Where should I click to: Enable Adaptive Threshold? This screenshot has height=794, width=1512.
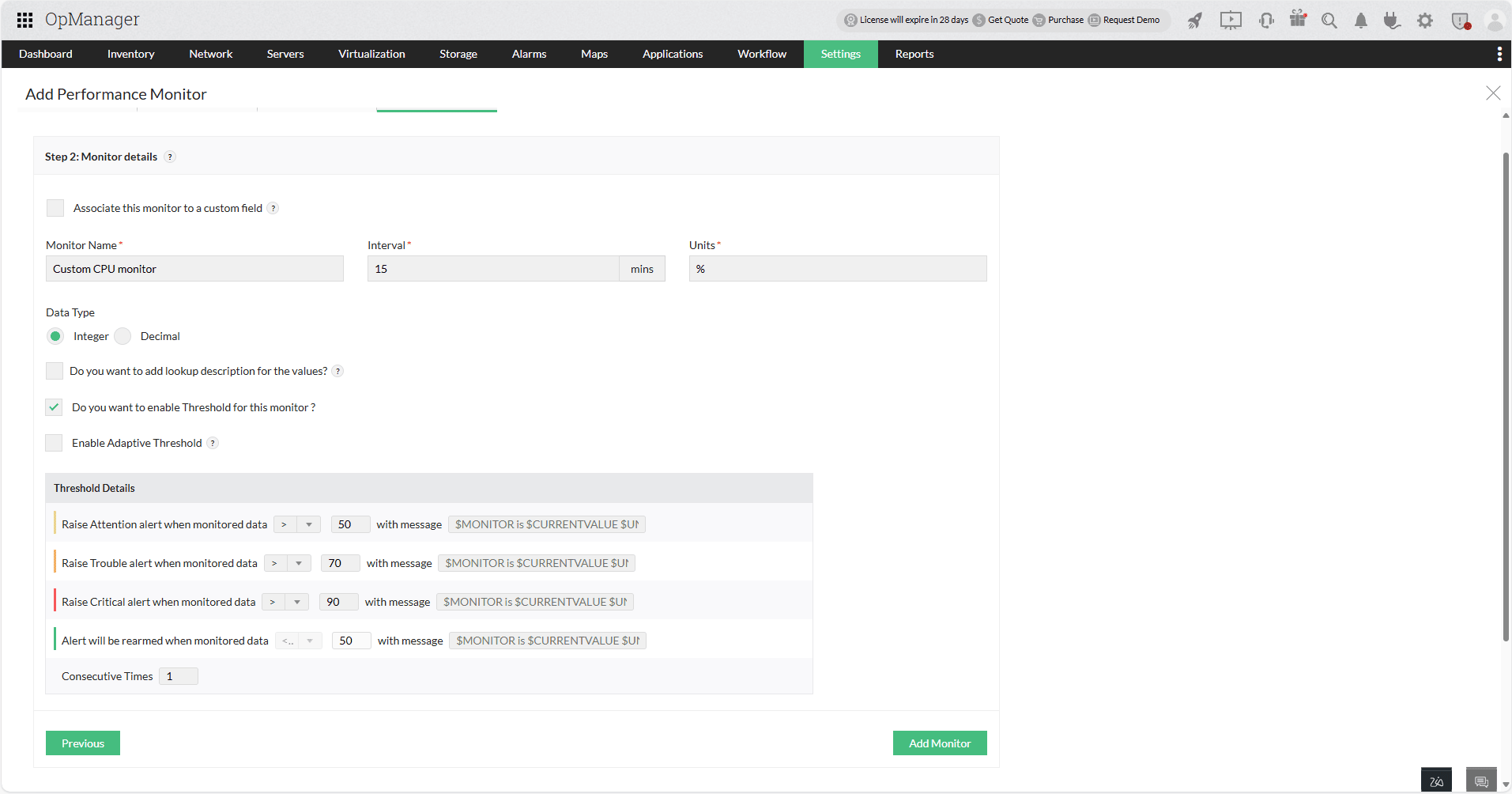pos(53,443)
